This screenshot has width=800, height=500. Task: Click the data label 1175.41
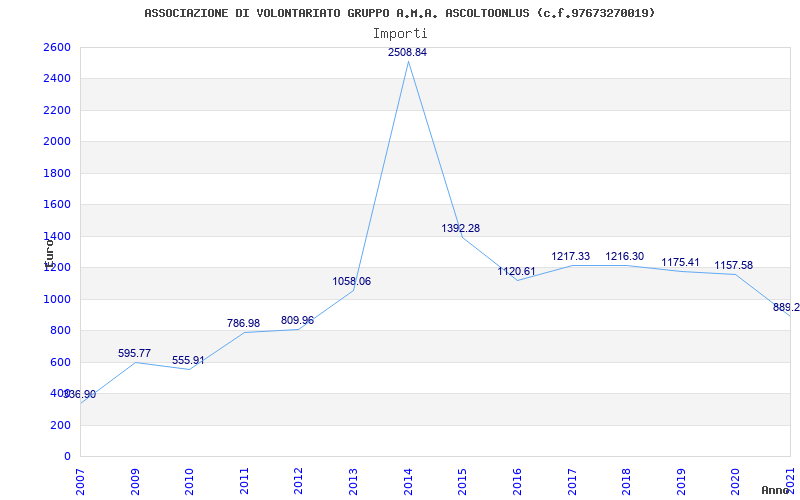click(x=680, y=263)
